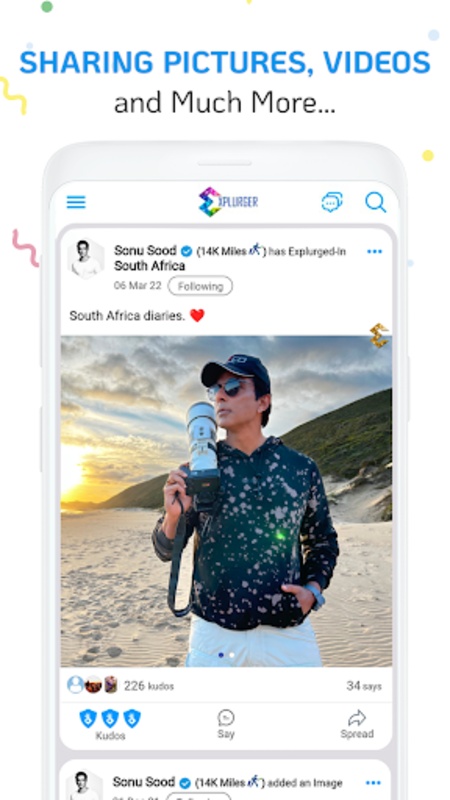Tap the gold Explurger badge above photo
This screenshot has width=450, height=800.
379,335
